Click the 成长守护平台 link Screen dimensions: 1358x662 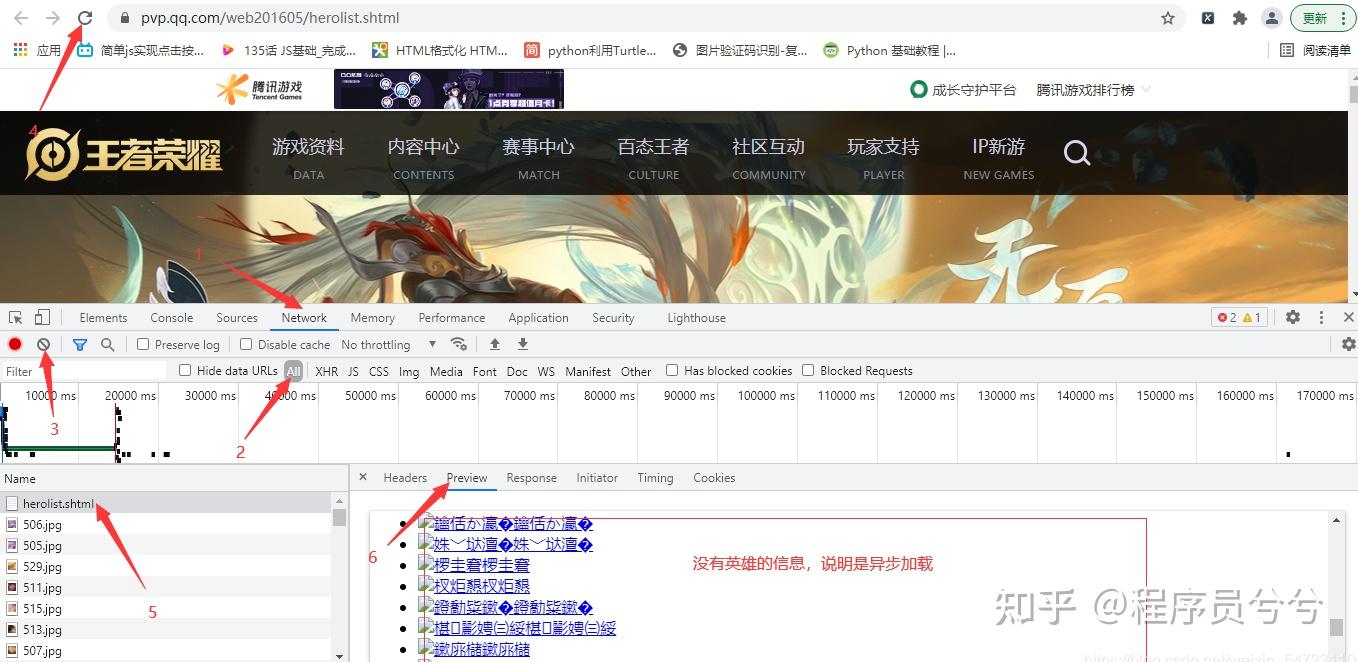click(x=963, y=90)
